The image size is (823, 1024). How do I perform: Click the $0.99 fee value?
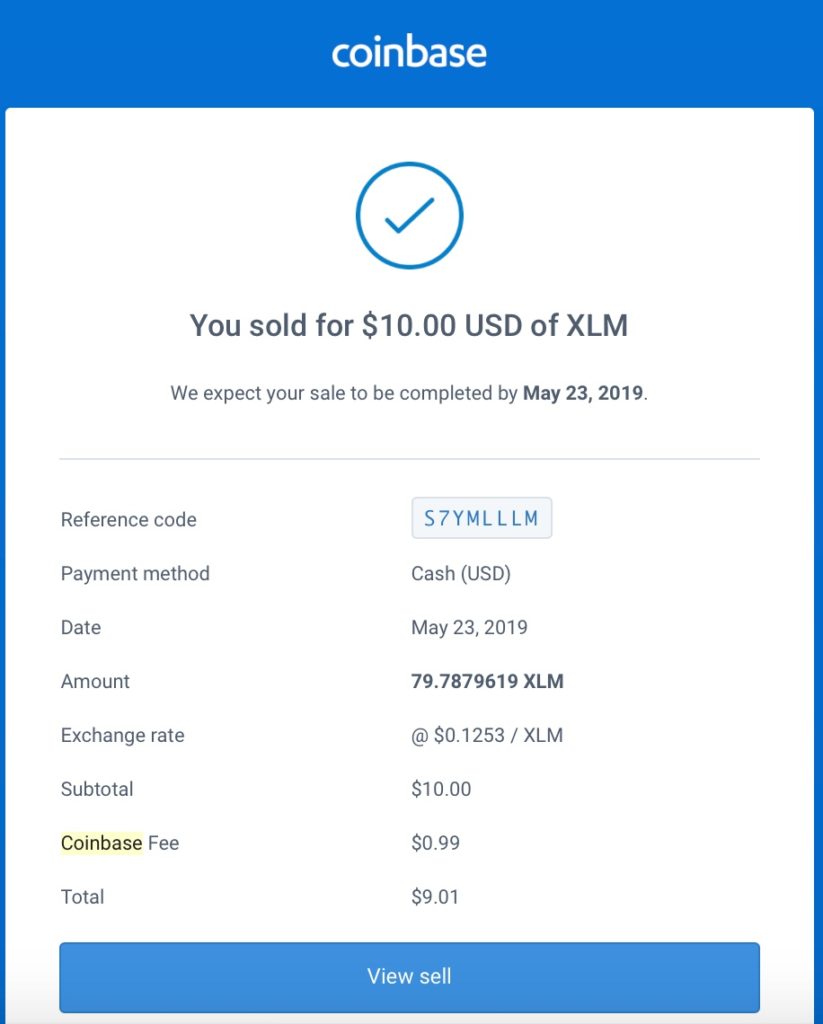[435, 843]
